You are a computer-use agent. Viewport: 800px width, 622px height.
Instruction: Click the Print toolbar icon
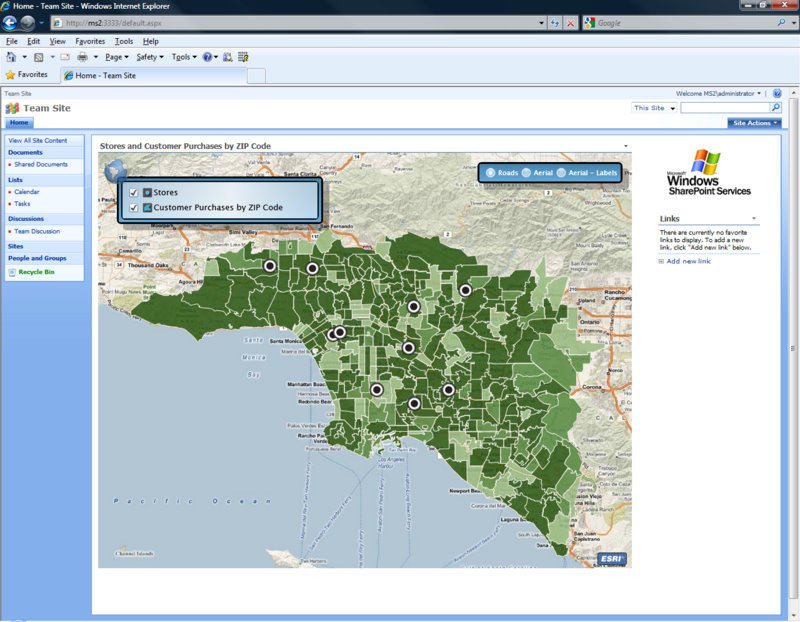[82, 57]
